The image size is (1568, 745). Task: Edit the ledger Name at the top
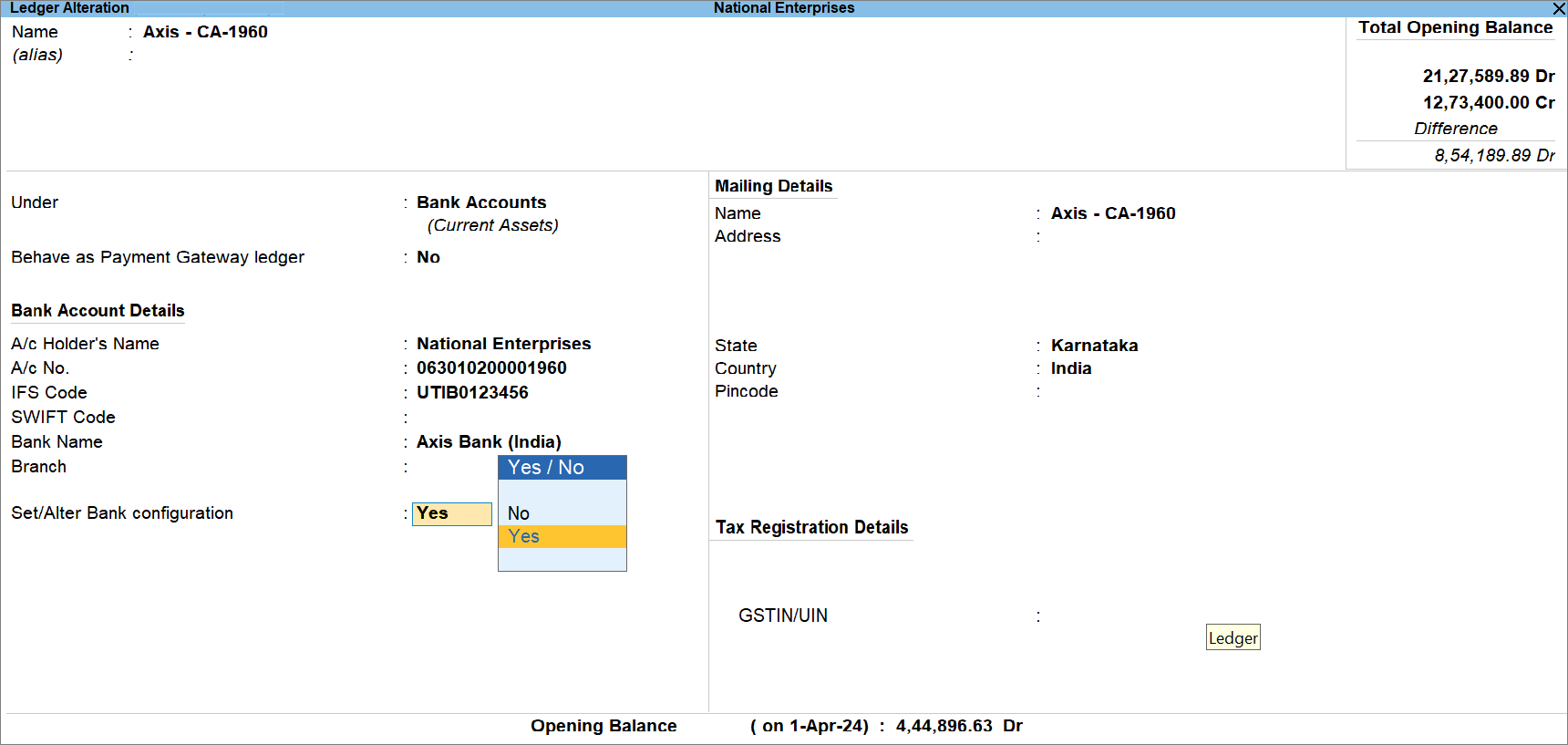(x=205, y=32)
